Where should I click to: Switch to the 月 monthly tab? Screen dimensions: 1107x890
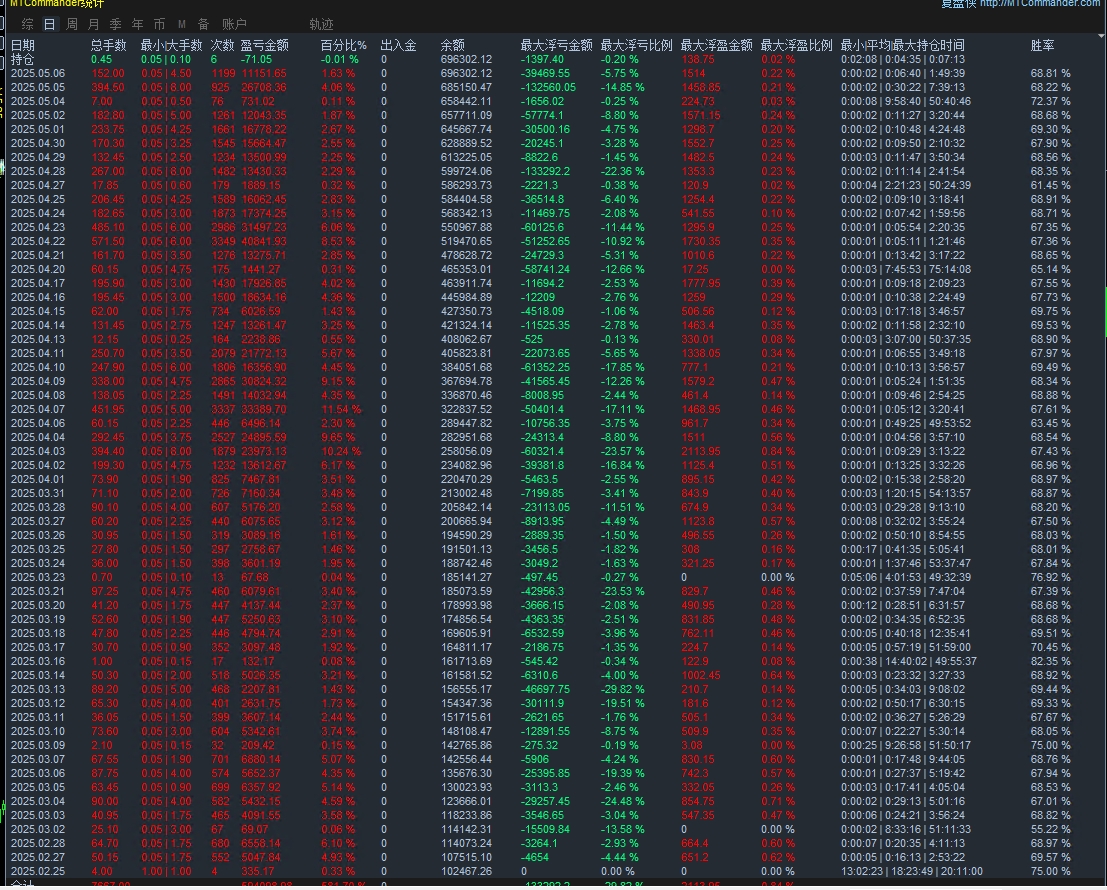pos(93,25)
